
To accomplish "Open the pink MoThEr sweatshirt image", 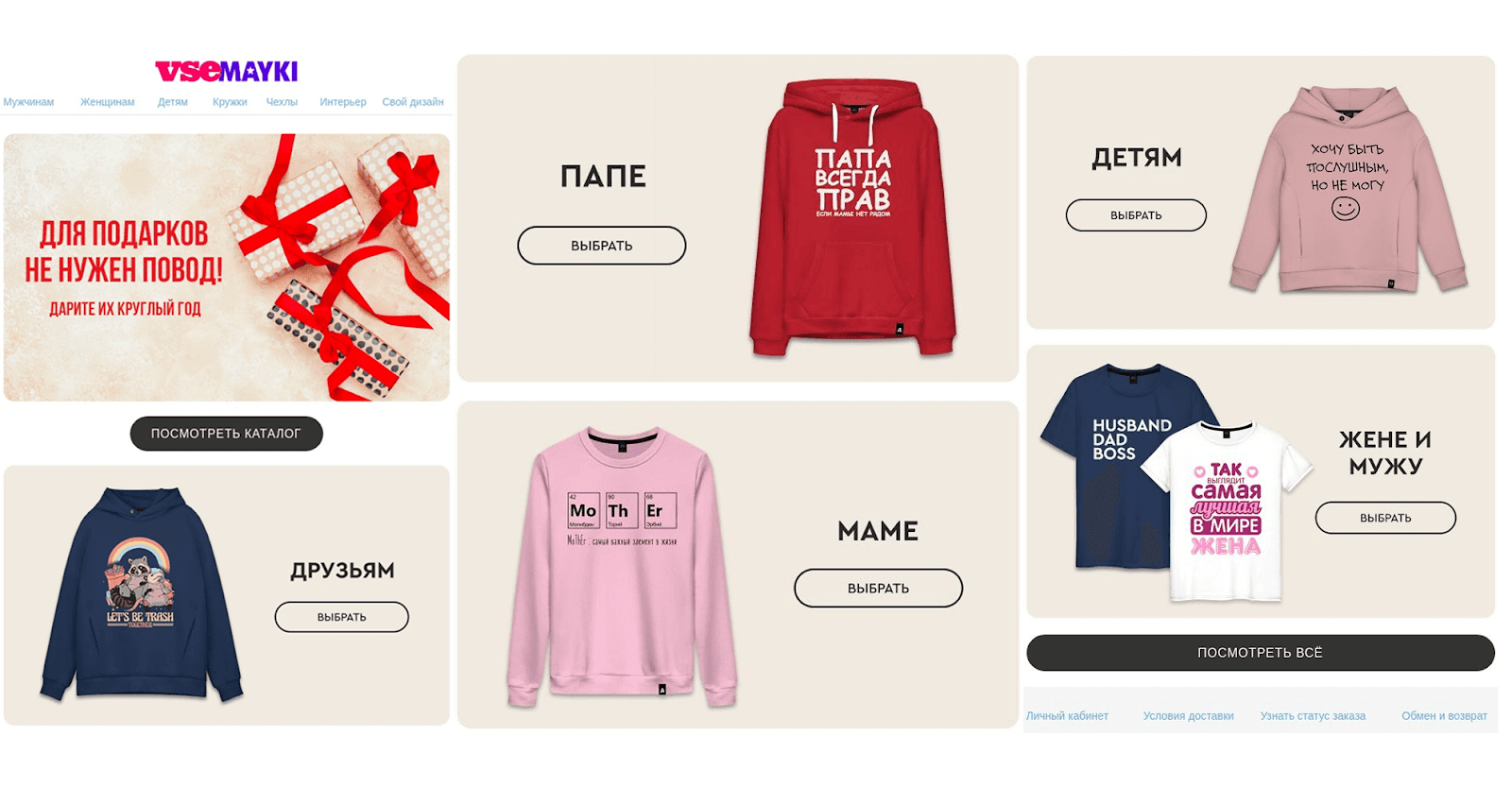I will pyautogui.click(x=621, y=567).
